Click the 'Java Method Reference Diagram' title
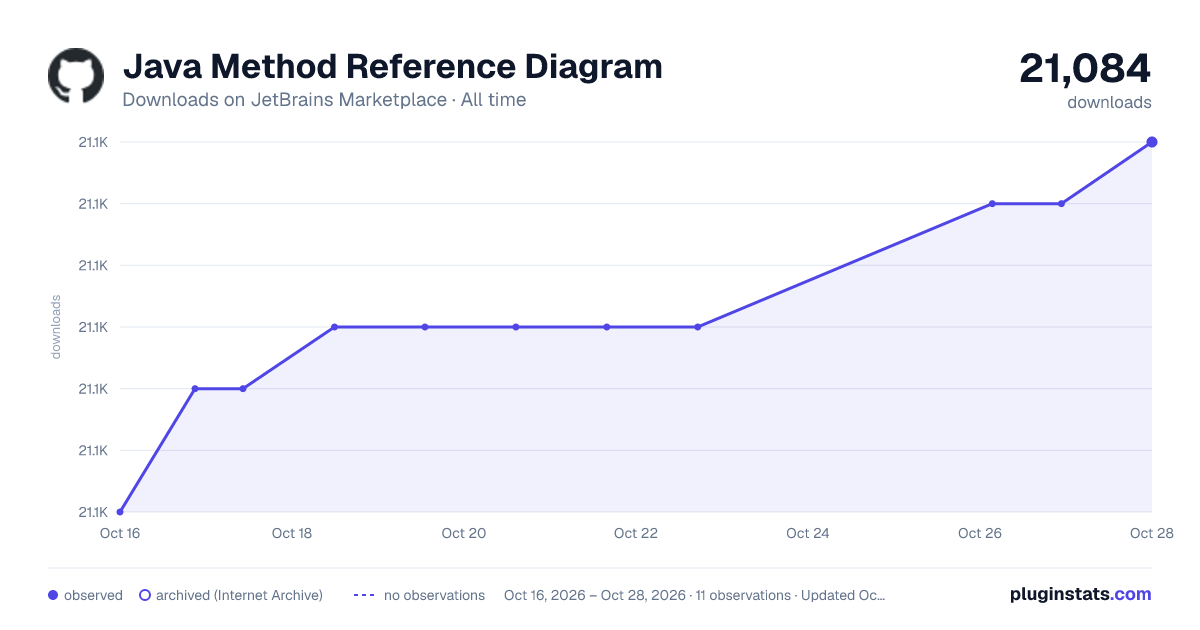 coord(392,67)
